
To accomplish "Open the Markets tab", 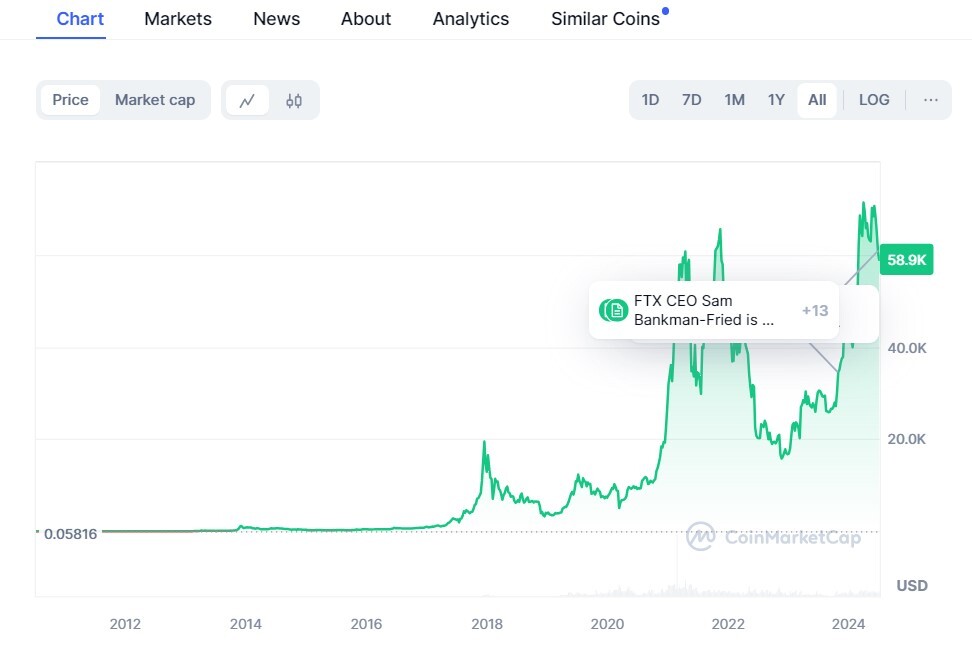I will point(178,19).
